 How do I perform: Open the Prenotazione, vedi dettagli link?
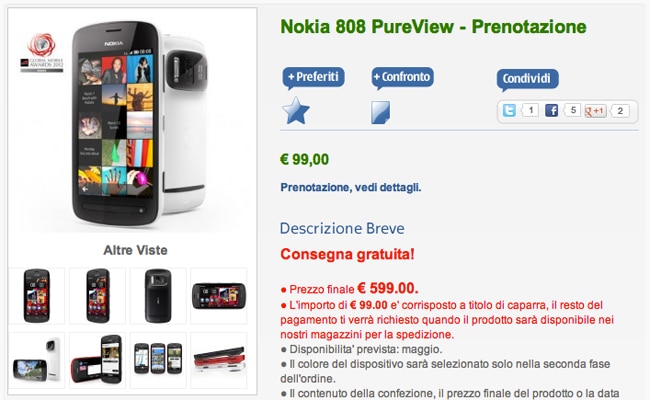tap(351, 188)
